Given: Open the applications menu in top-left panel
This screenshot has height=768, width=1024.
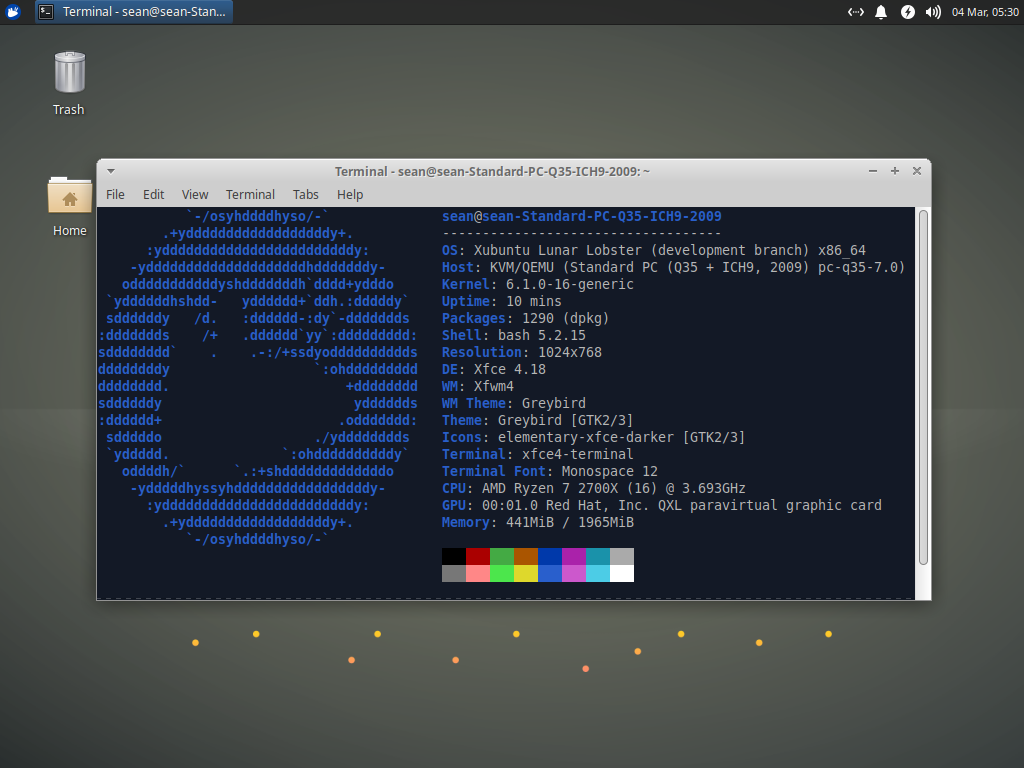Looking at the screenshot, I should click(x=11, y=11).
